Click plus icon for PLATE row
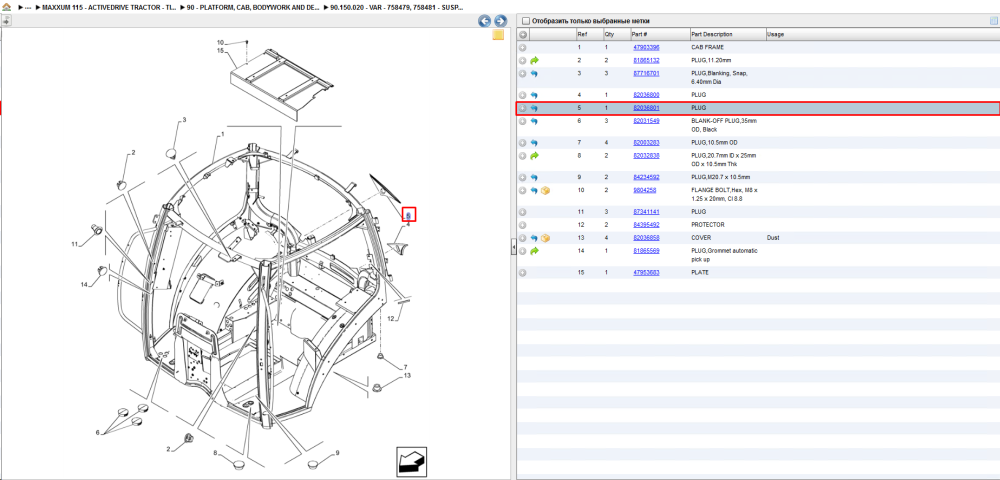 tap(522, 273)
